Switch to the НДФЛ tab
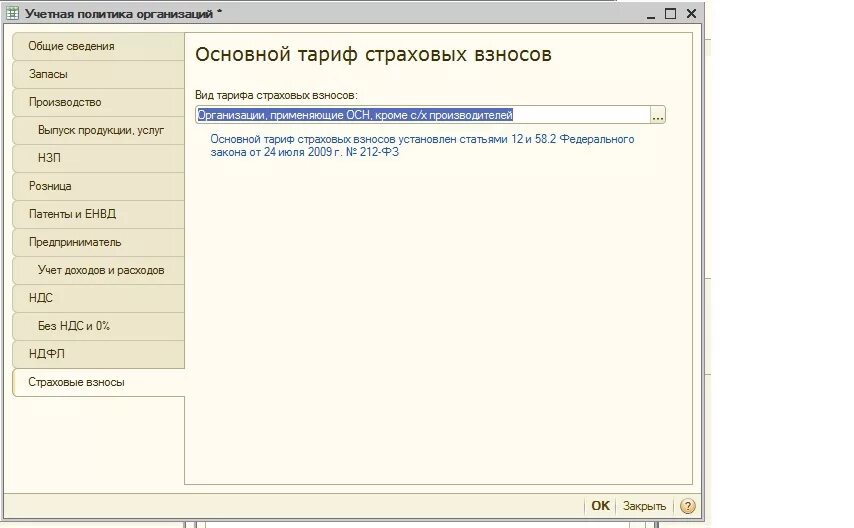854x528 pixels. coord(99,354)
